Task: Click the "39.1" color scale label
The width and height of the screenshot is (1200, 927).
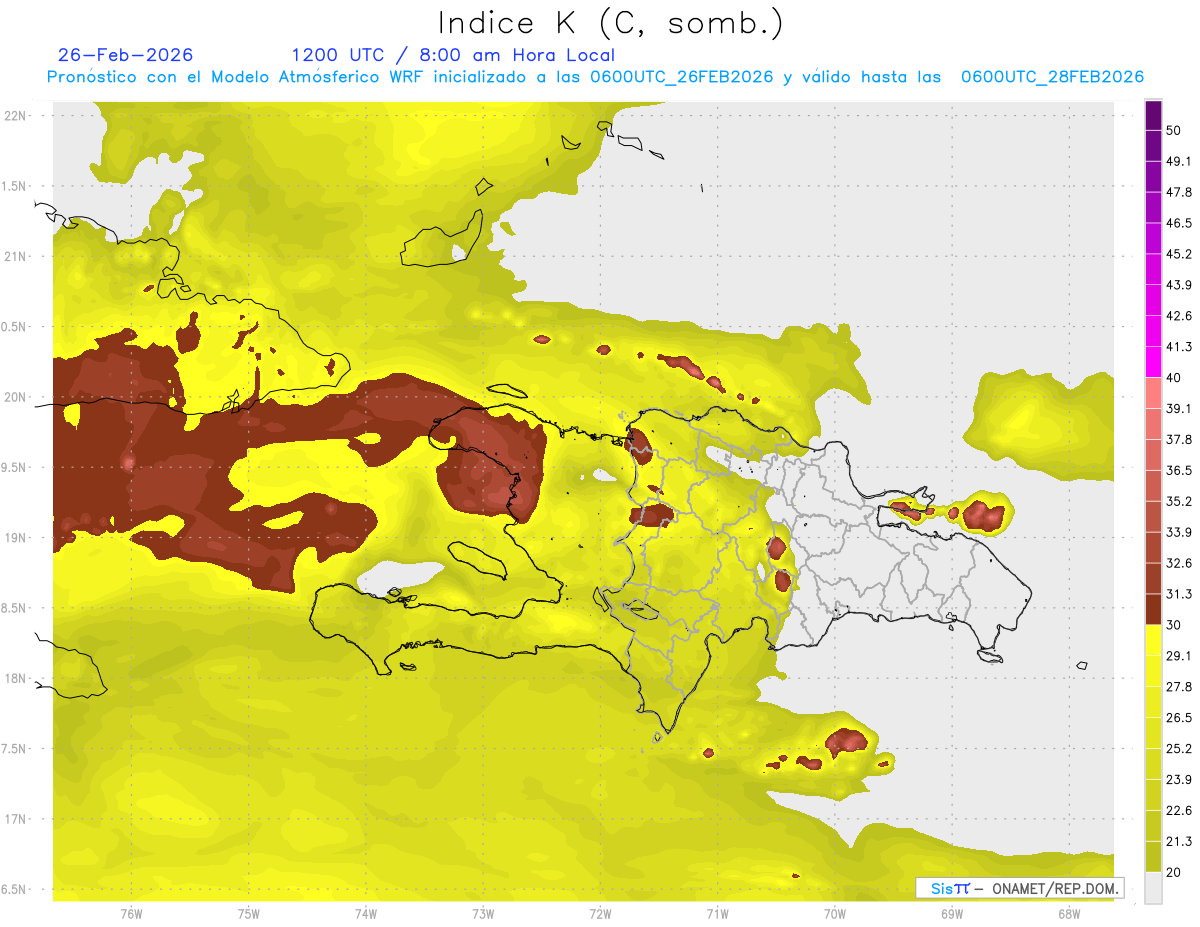Action: click(x=1179, y=409)
